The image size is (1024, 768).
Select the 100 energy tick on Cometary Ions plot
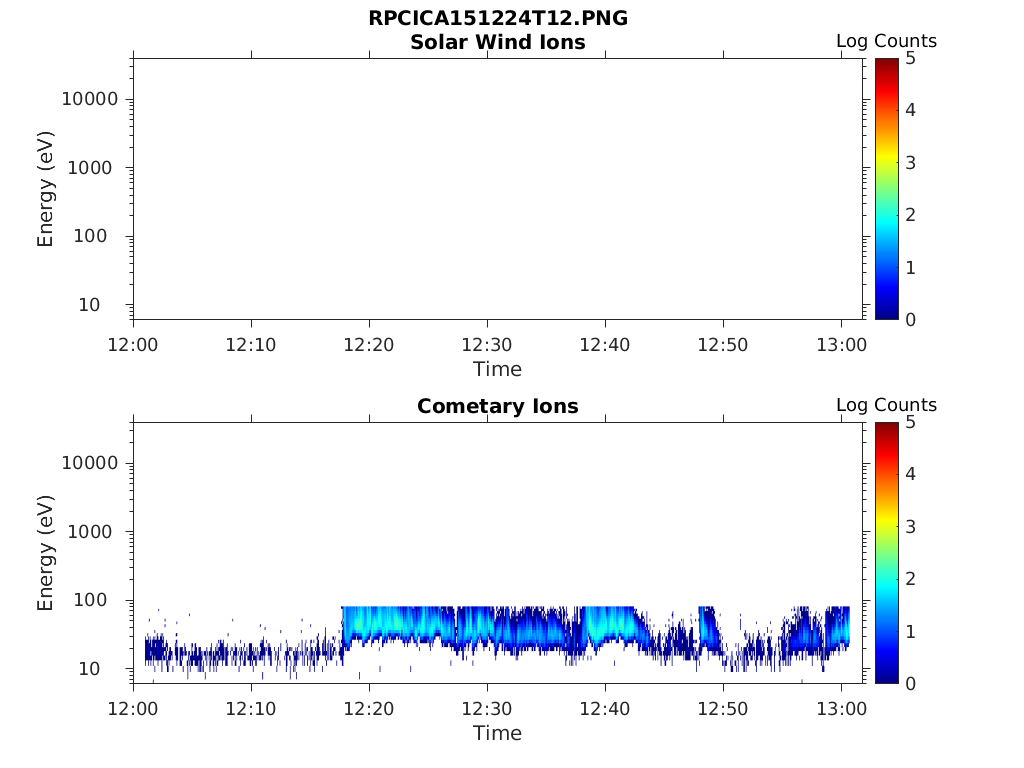(x=90, y=600)
